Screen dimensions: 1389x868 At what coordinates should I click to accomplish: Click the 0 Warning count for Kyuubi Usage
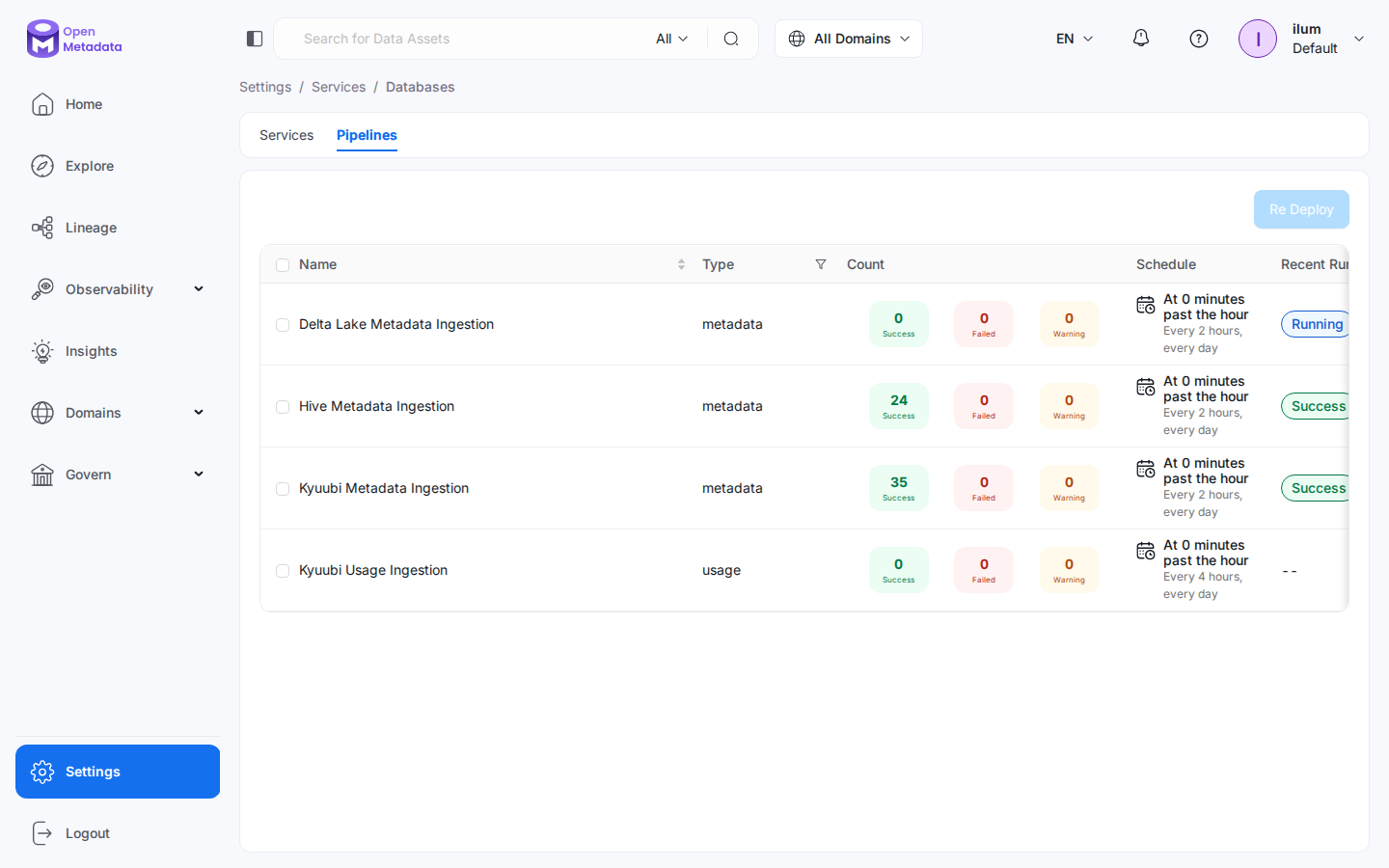tap(1069, 570)
